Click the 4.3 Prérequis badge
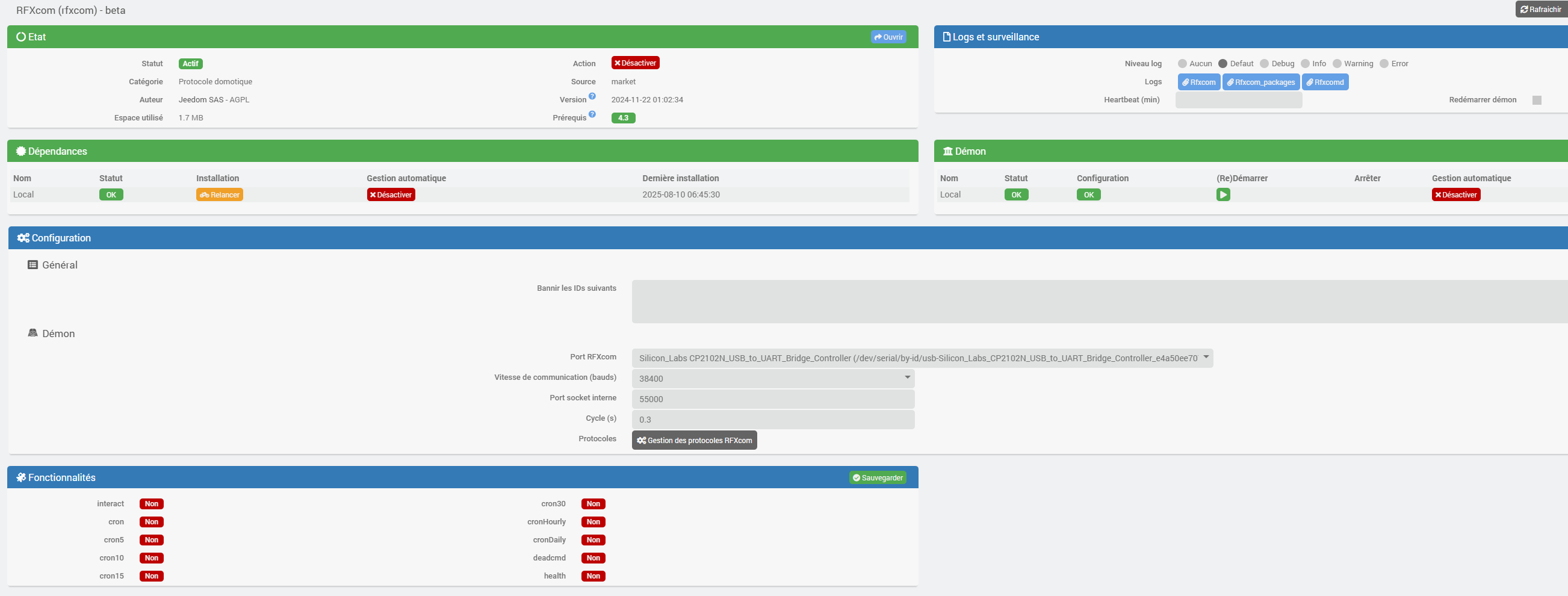 624,118
